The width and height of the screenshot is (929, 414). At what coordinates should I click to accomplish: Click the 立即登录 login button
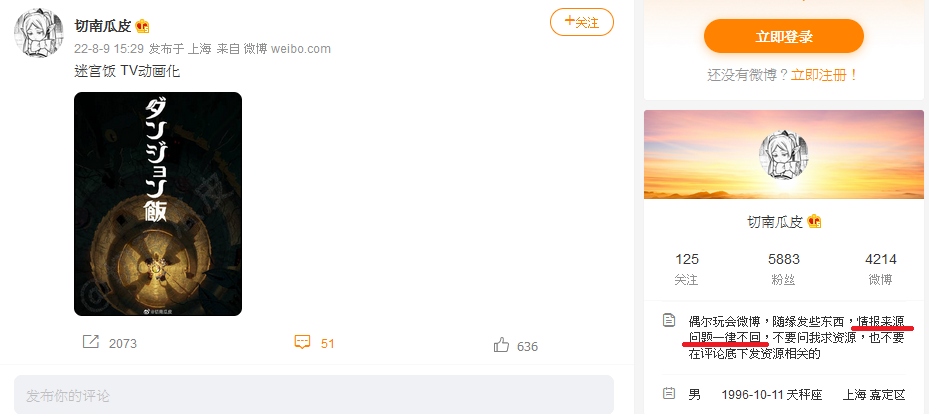[784, 36]
